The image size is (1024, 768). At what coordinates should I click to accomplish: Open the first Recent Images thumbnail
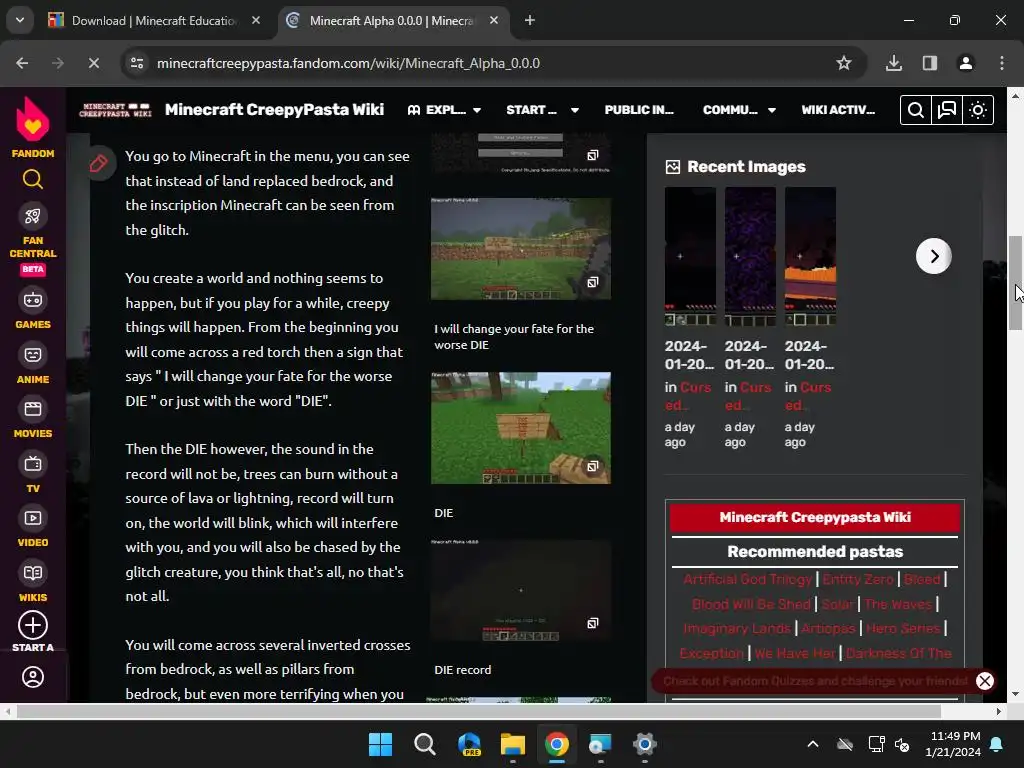690,256
